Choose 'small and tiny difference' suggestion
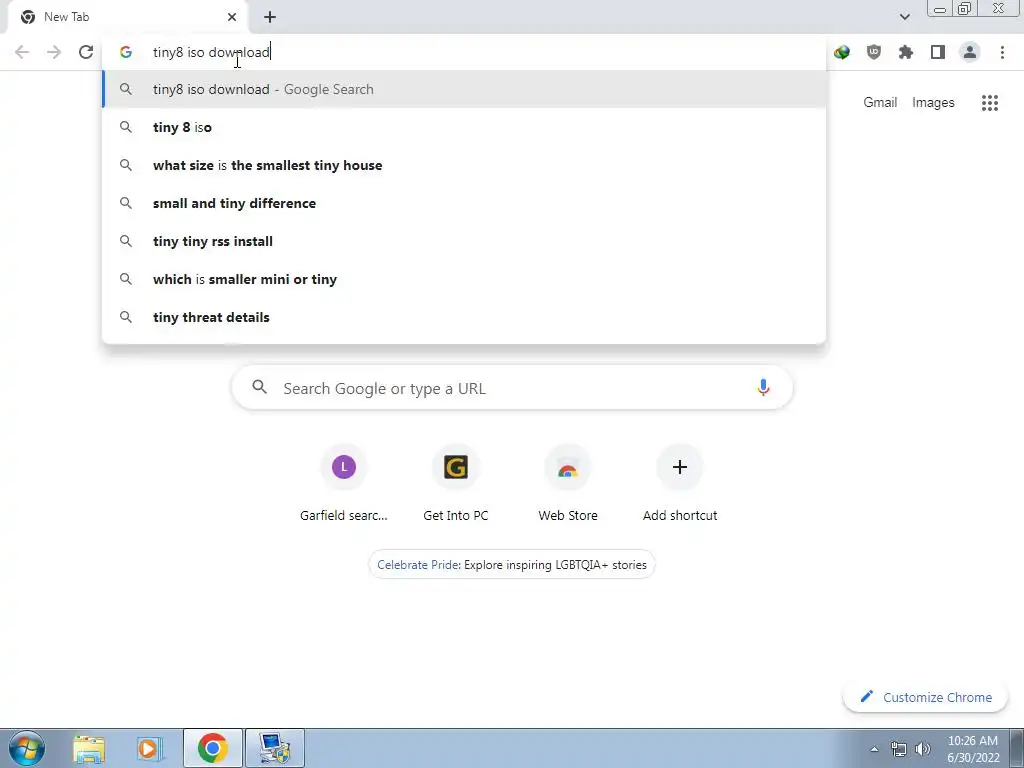Image resolution: width=1024 pixels, height=768 pixels. (x=464, y=203)
